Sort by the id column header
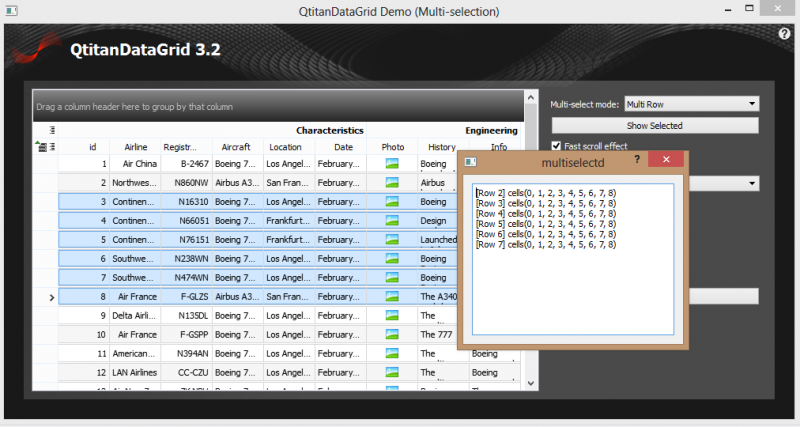800x427 pixels. click(x=84, y=147)
